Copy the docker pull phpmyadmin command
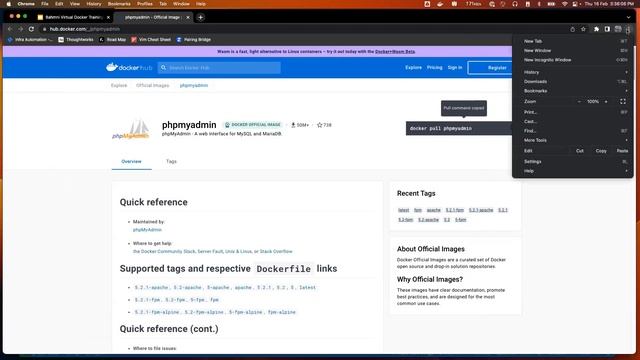The height and width of the screenshot is (360, 640). [459, 128]
